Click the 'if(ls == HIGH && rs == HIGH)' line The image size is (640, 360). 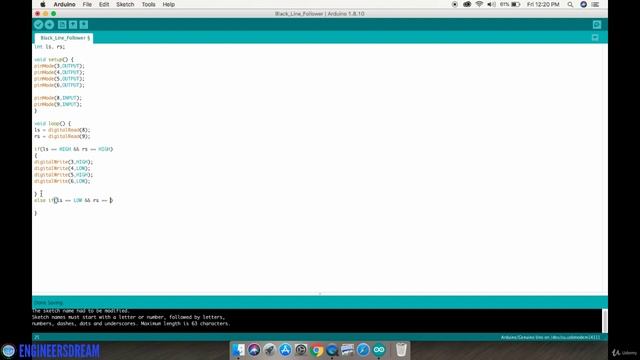click(73, 149)
